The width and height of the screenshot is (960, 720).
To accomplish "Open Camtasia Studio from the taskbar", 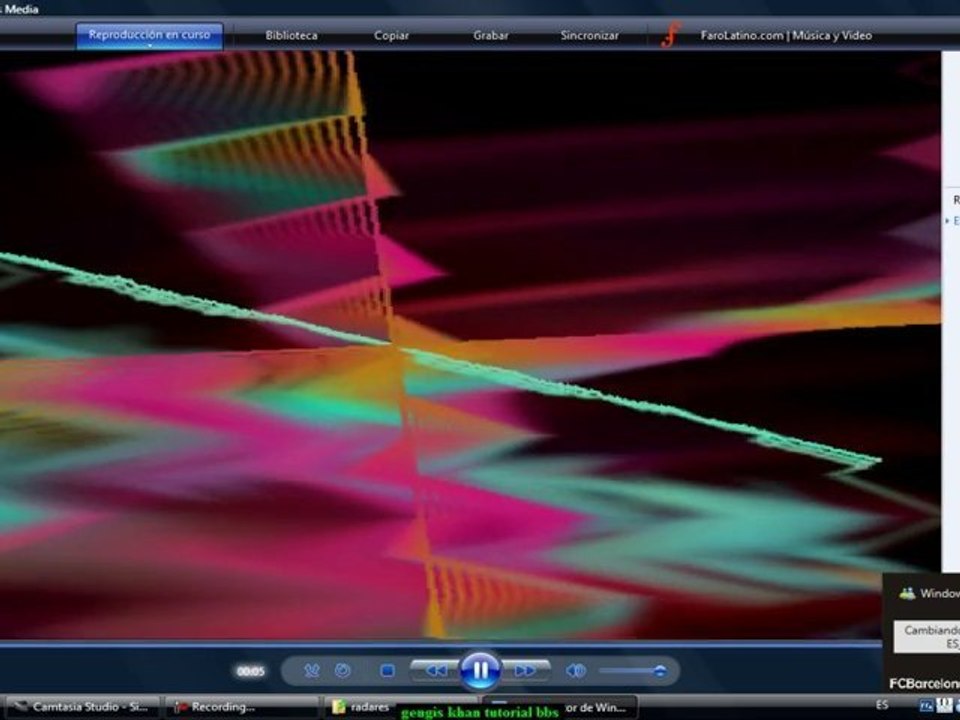I will click(81, 707).
